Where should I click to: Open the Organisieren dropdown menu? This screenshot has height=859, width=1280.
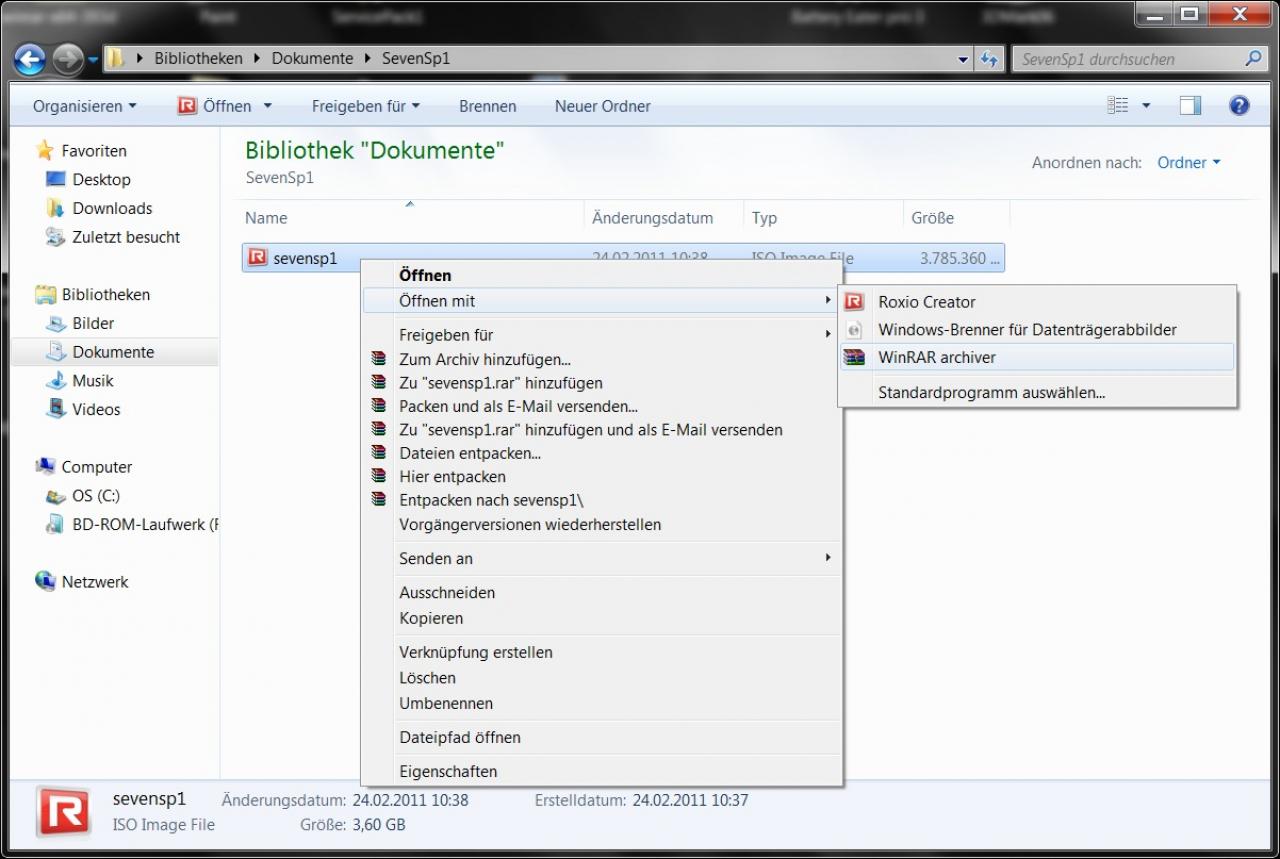tap(84, 106)
